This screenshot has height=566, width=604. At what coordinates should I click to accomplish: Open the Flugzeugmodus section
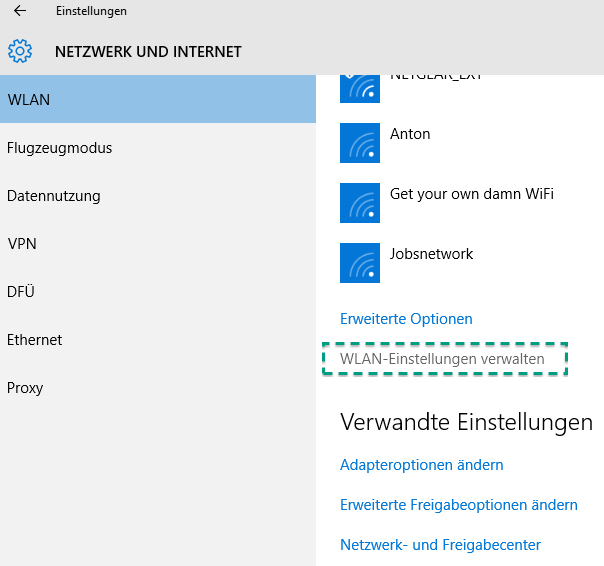click(x=60, y=148)
